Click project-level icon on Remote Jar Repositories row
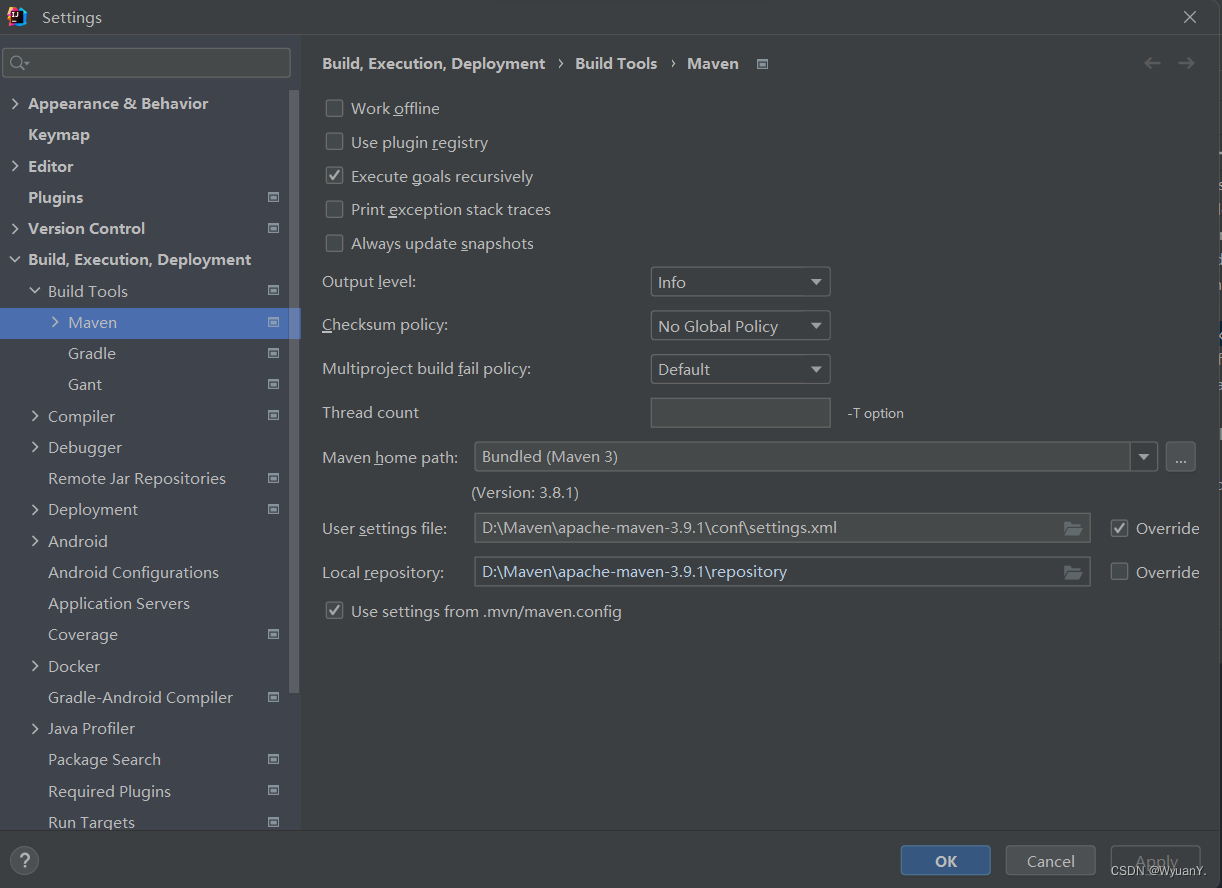The width and height of the screenshot is (1222, 888). click(x=273, y=478)
